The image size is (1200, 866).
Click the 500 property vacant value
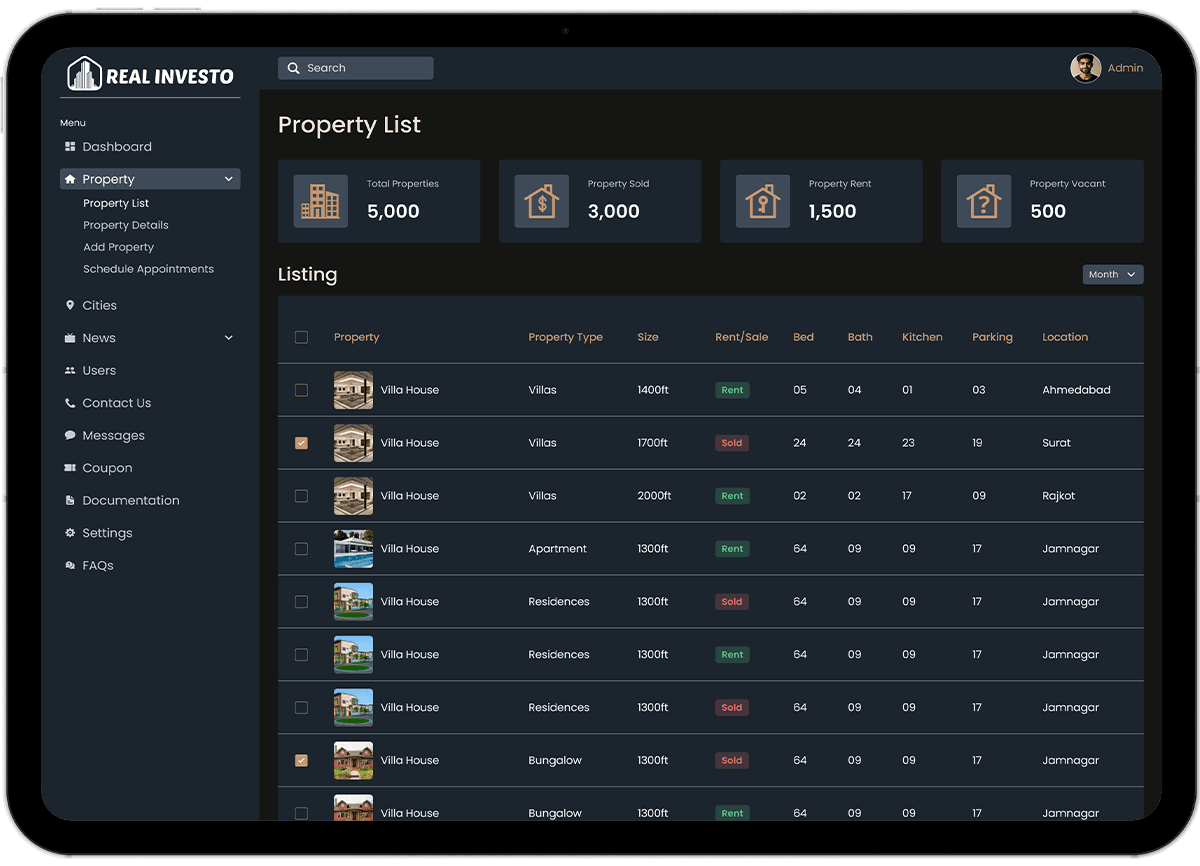tap(1048, 211)
